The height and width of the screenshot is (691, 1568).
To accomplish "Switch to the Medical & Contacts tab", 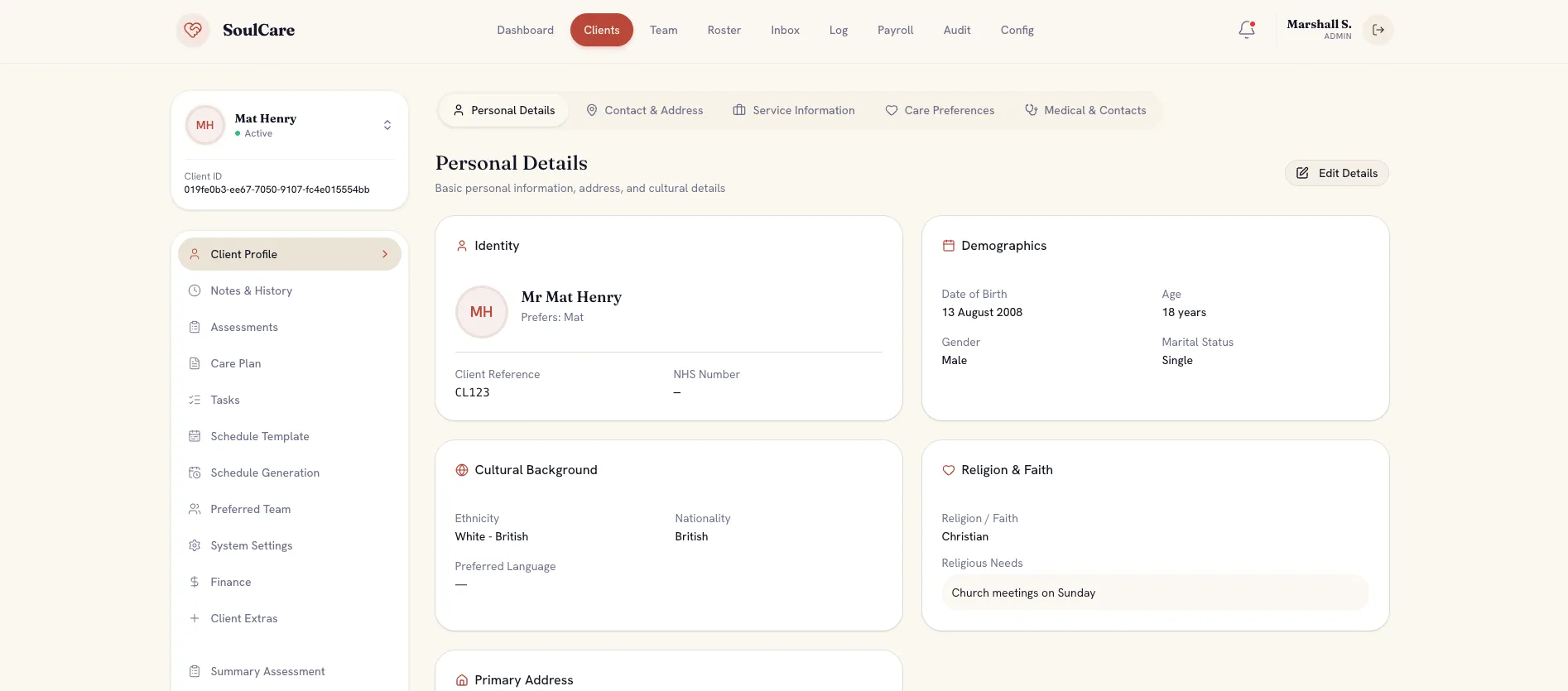I will point(1085,110).
